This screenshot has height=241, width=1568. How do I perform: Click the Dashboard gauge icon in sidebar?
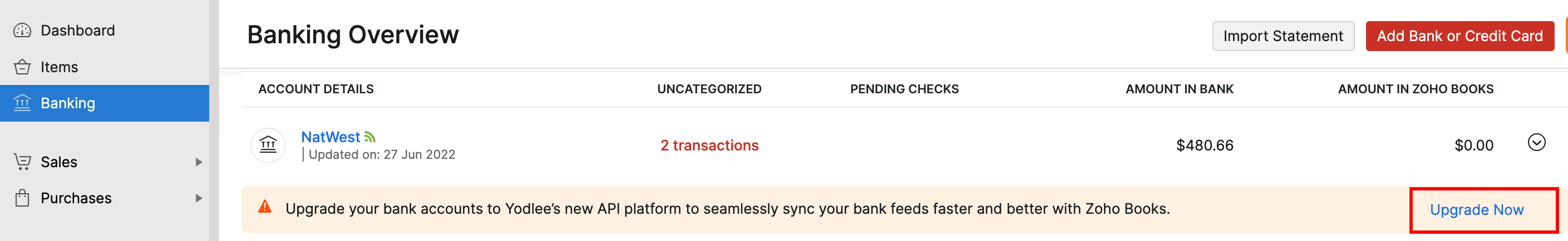(22, 31)
